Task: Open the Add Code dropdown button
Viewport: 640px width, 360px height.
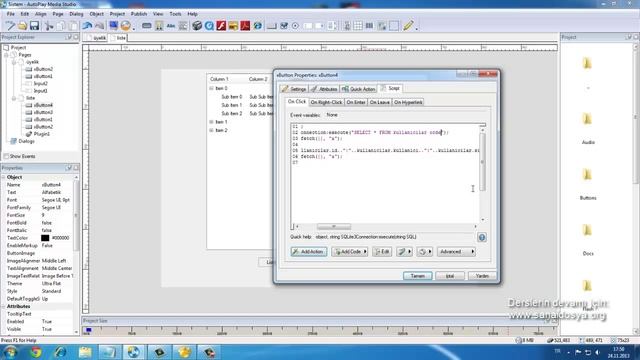Action: click(350, 252)
